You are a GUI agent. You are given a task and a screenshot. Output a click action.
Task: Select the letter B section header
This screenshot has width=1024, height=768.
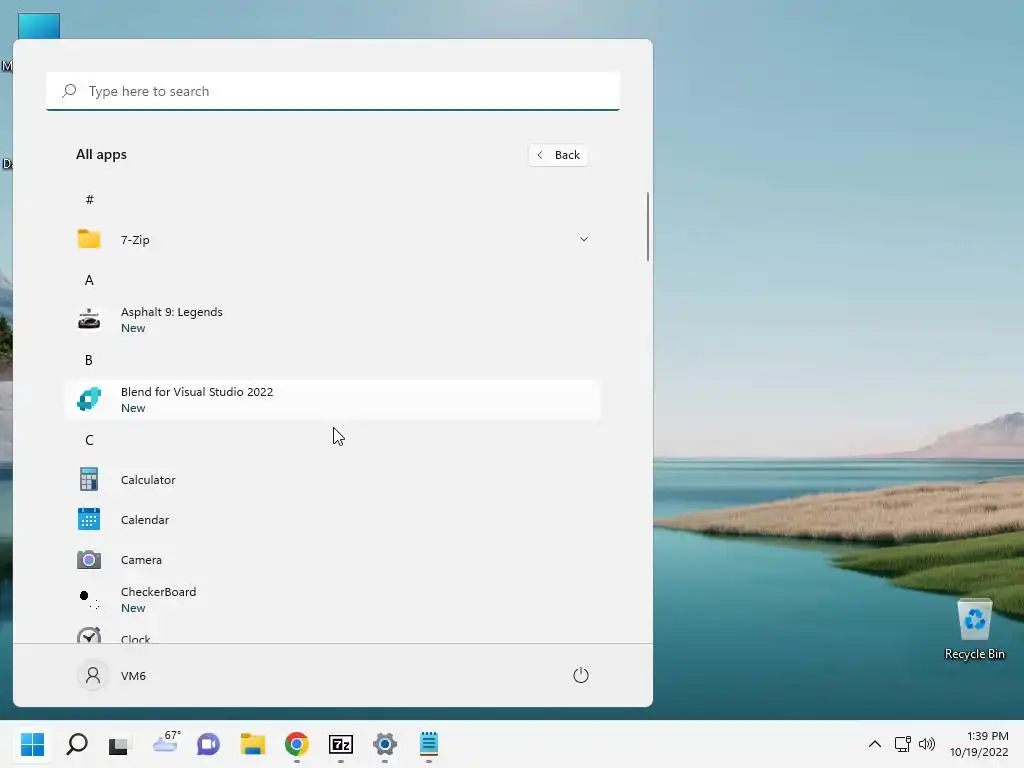coord(89,360)
